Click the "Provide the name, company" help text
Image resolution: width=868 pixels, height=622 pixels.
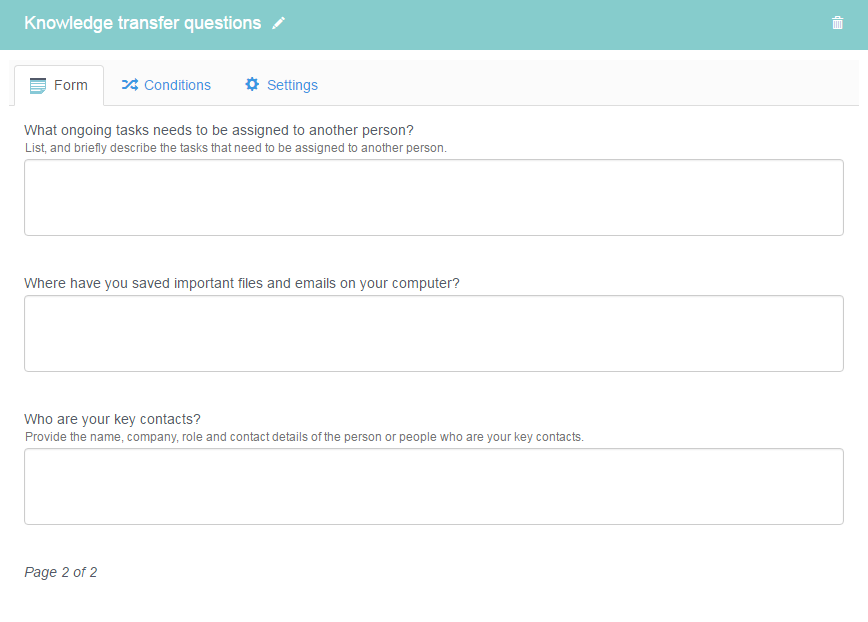(x=304, y=437)
